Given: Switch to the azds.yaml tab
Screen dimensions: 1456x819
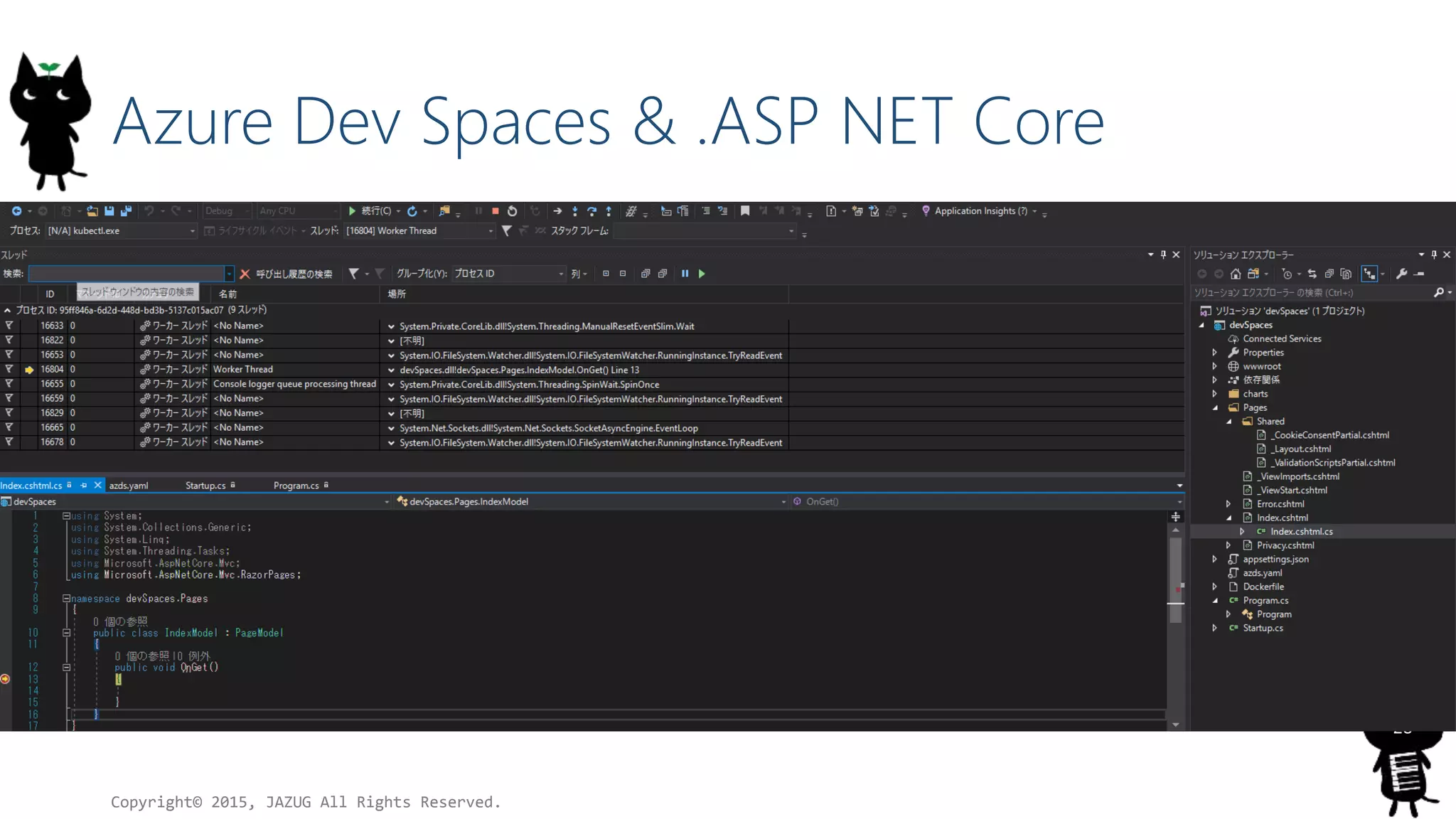Looking at the screenshot, I should (129, 486).
